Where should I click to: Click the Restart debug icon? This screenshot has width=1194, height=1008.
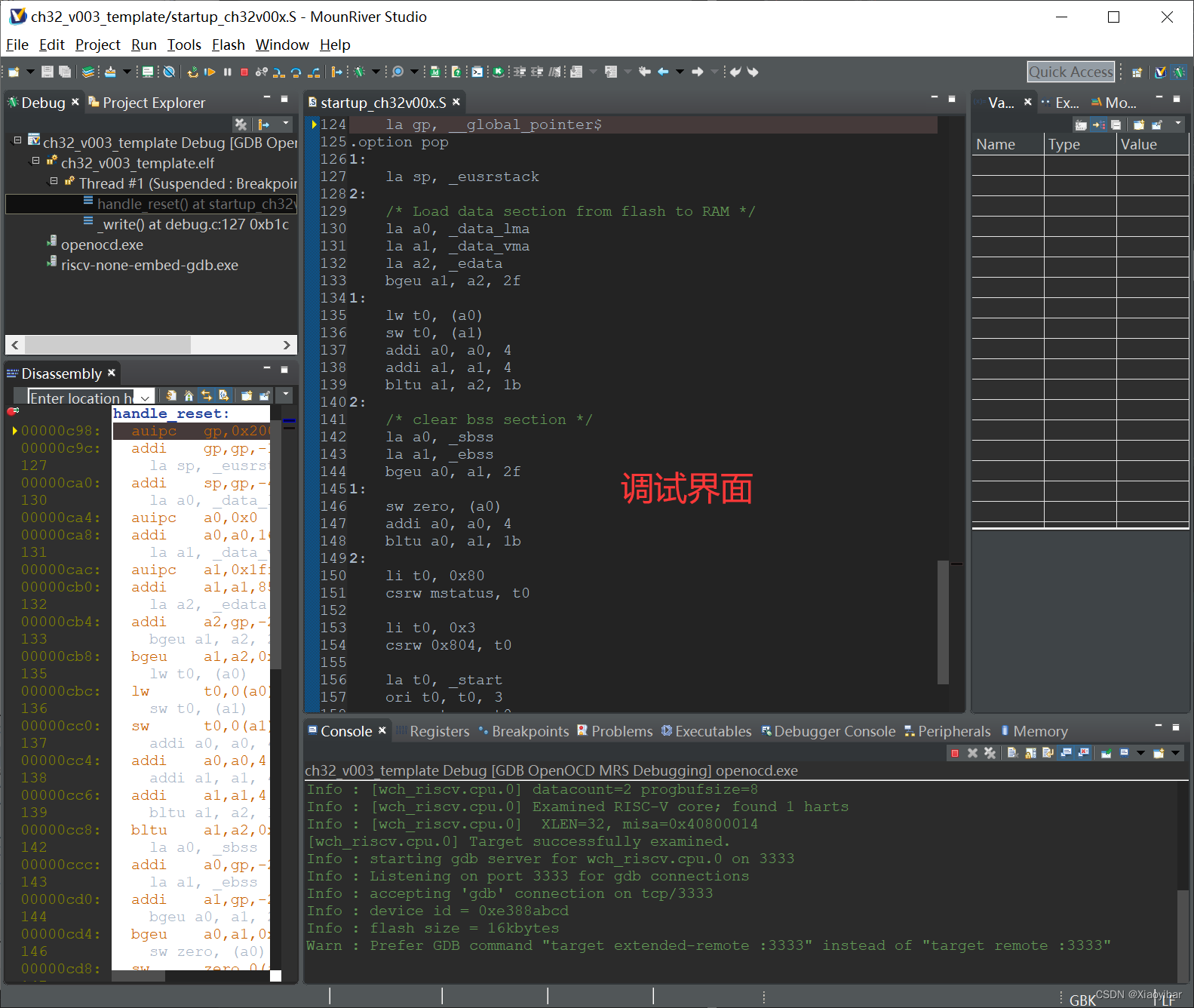click(x=193, y=72)
